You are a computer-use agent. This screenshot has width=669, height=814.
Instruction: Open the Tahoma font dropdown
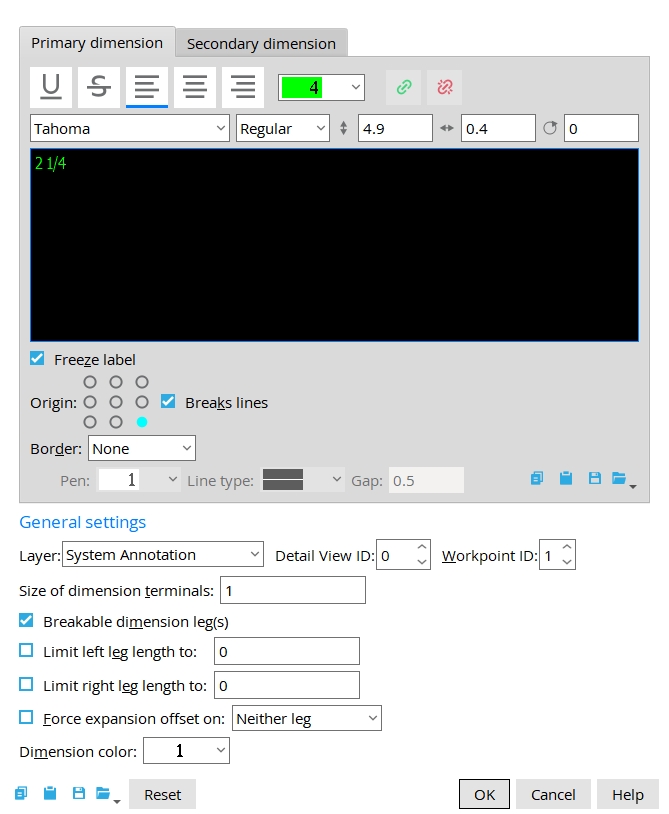130,129
